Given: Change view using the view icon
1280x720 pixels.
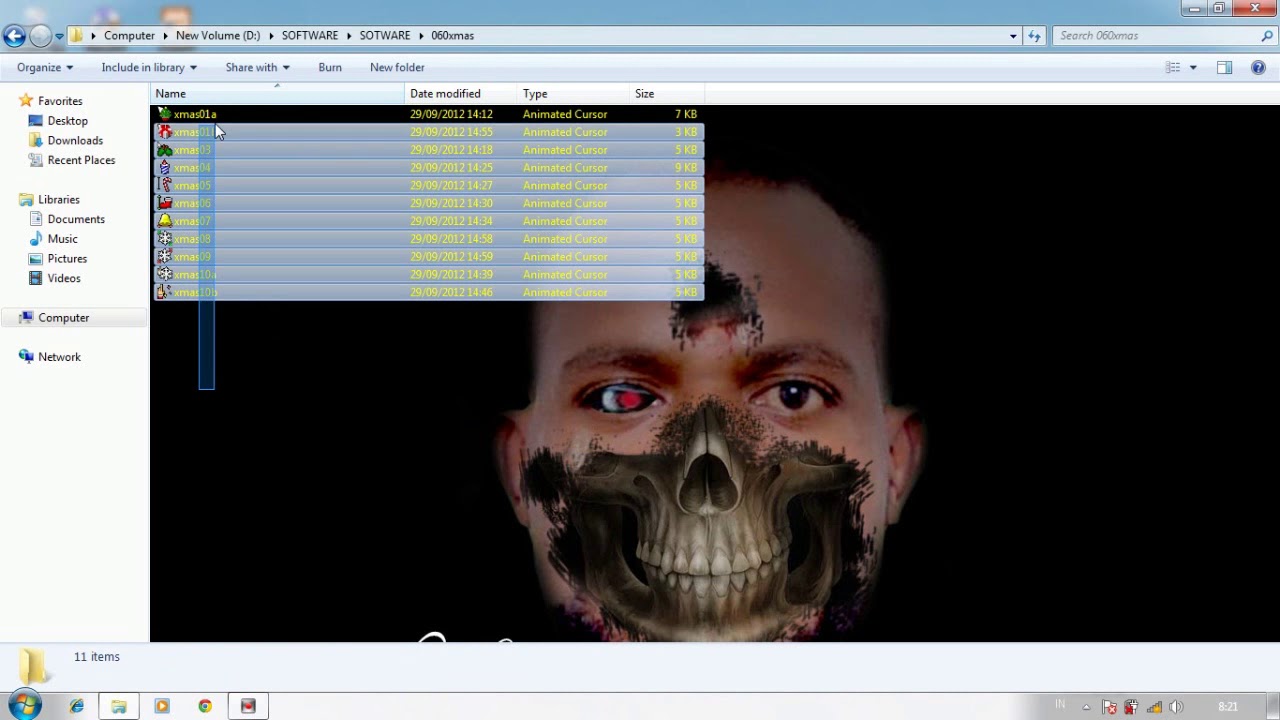Looking at the screenshot, I should point(1173,67).
